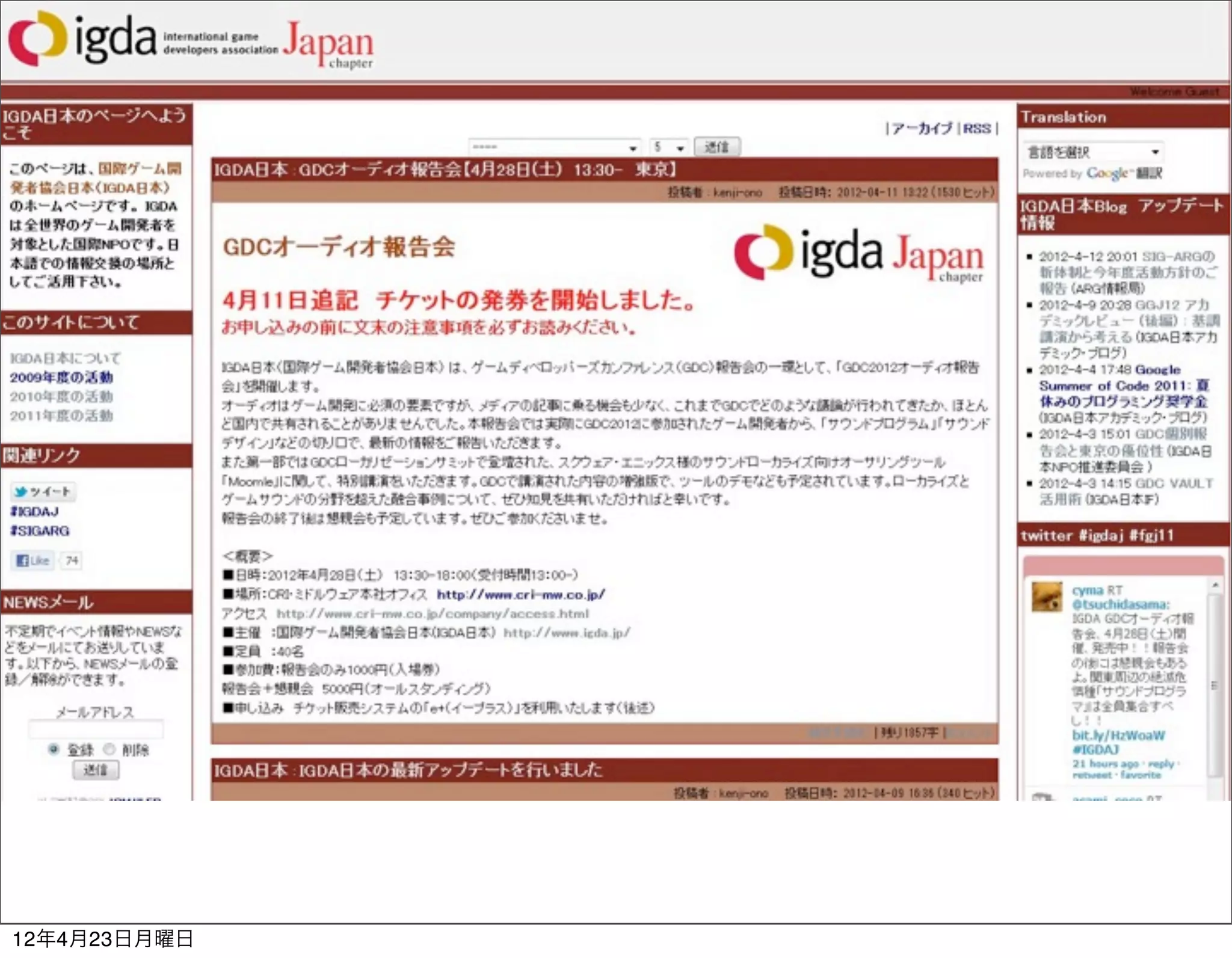
Task: Click the 定員 :40名 line
Action: click(263, 651)
